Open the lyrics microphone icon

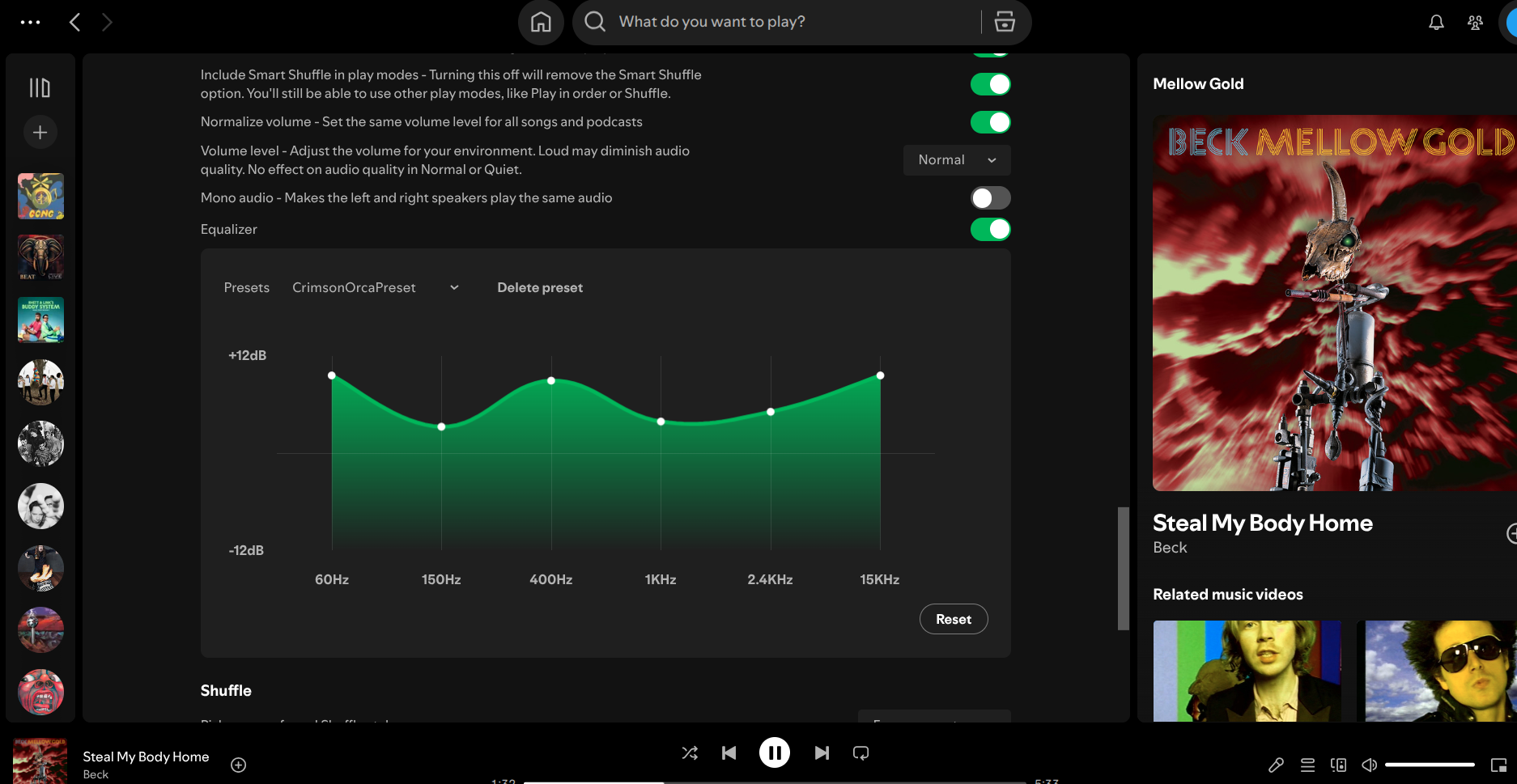[x=1276, y=765]
